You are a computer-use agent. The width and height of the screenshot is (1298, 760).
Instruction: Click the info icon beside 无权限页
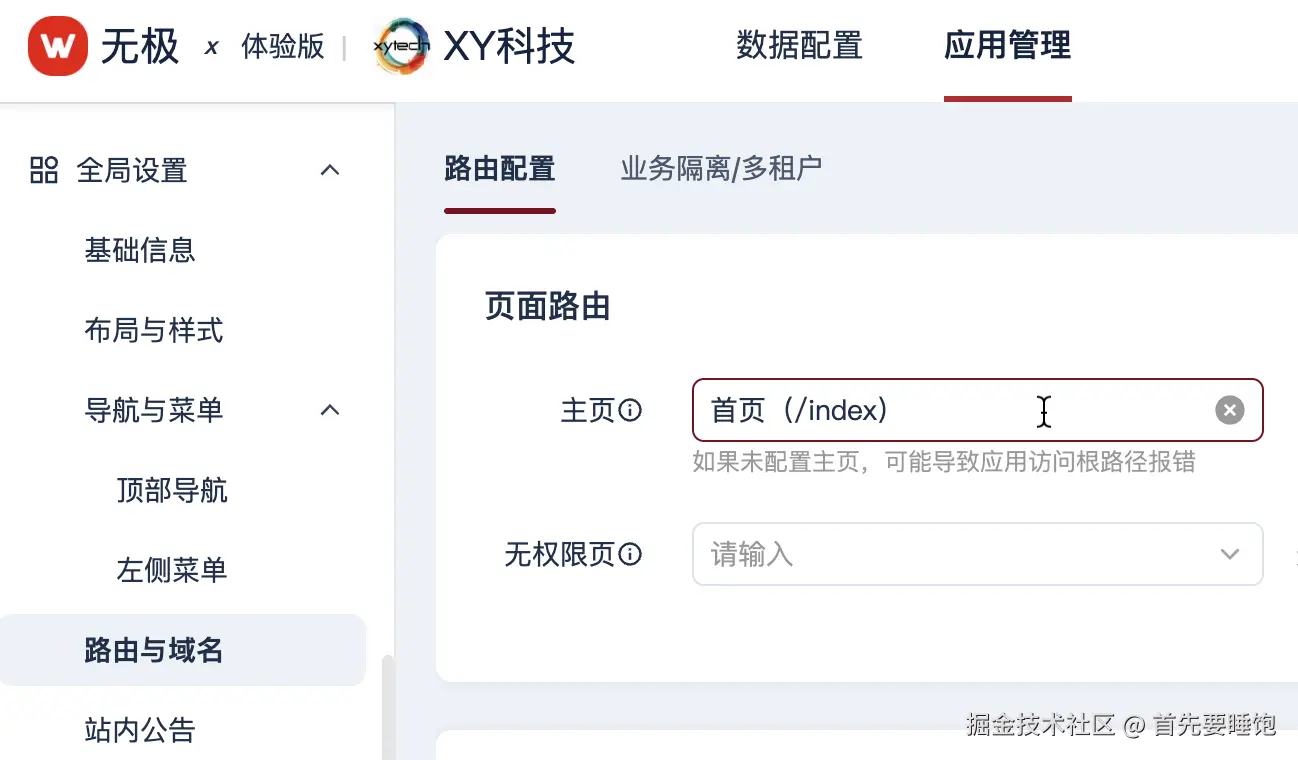(630, 554)
